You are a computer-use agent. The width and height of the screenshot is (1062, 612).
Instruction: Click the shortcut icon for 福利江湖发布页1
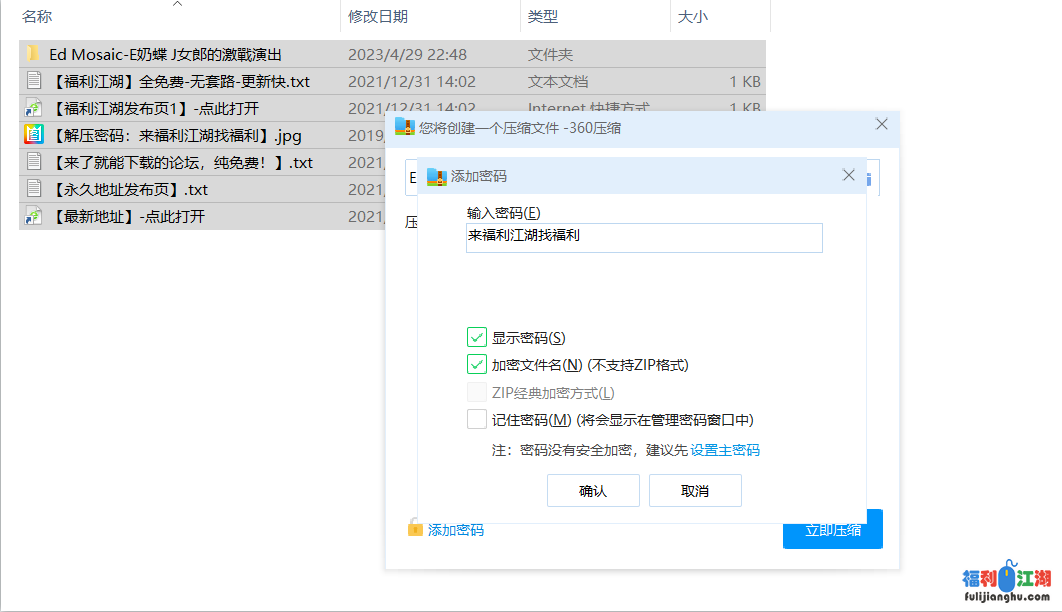(x=33, y=108)
